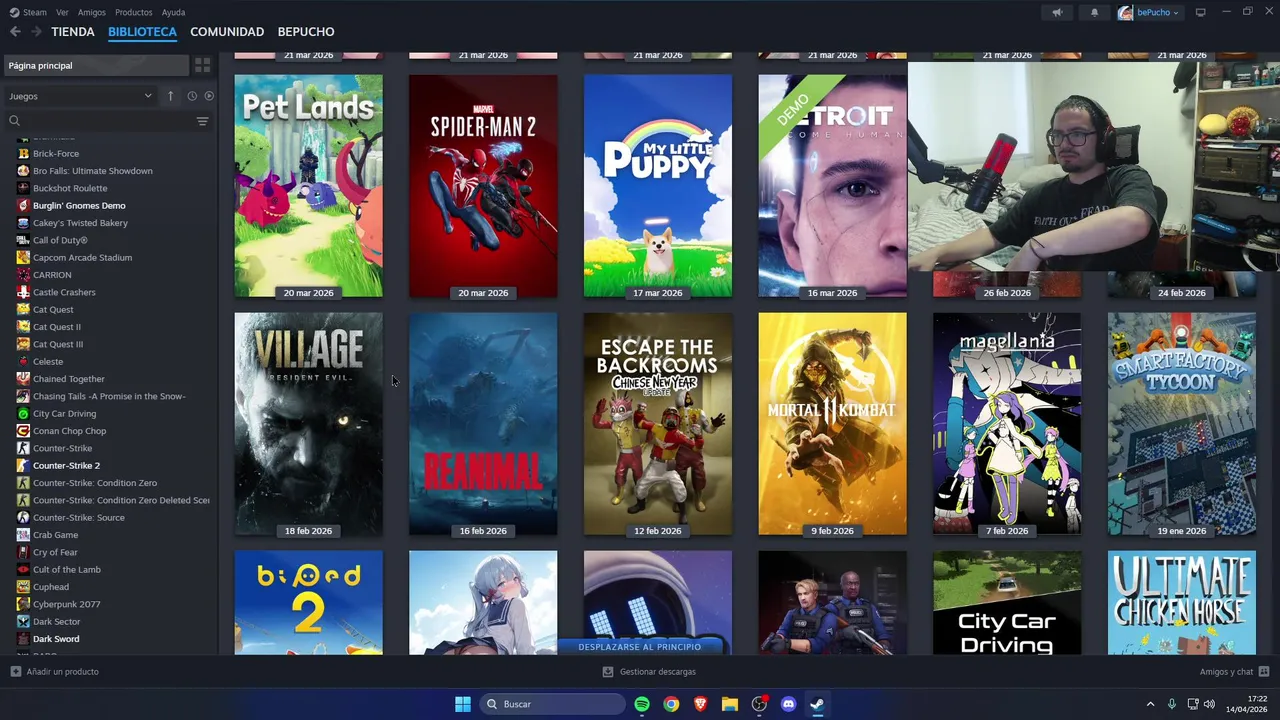Screen dimensions: 1280x720
Task: Select Smart Factory Tycoon cover
Action: 1182,424
